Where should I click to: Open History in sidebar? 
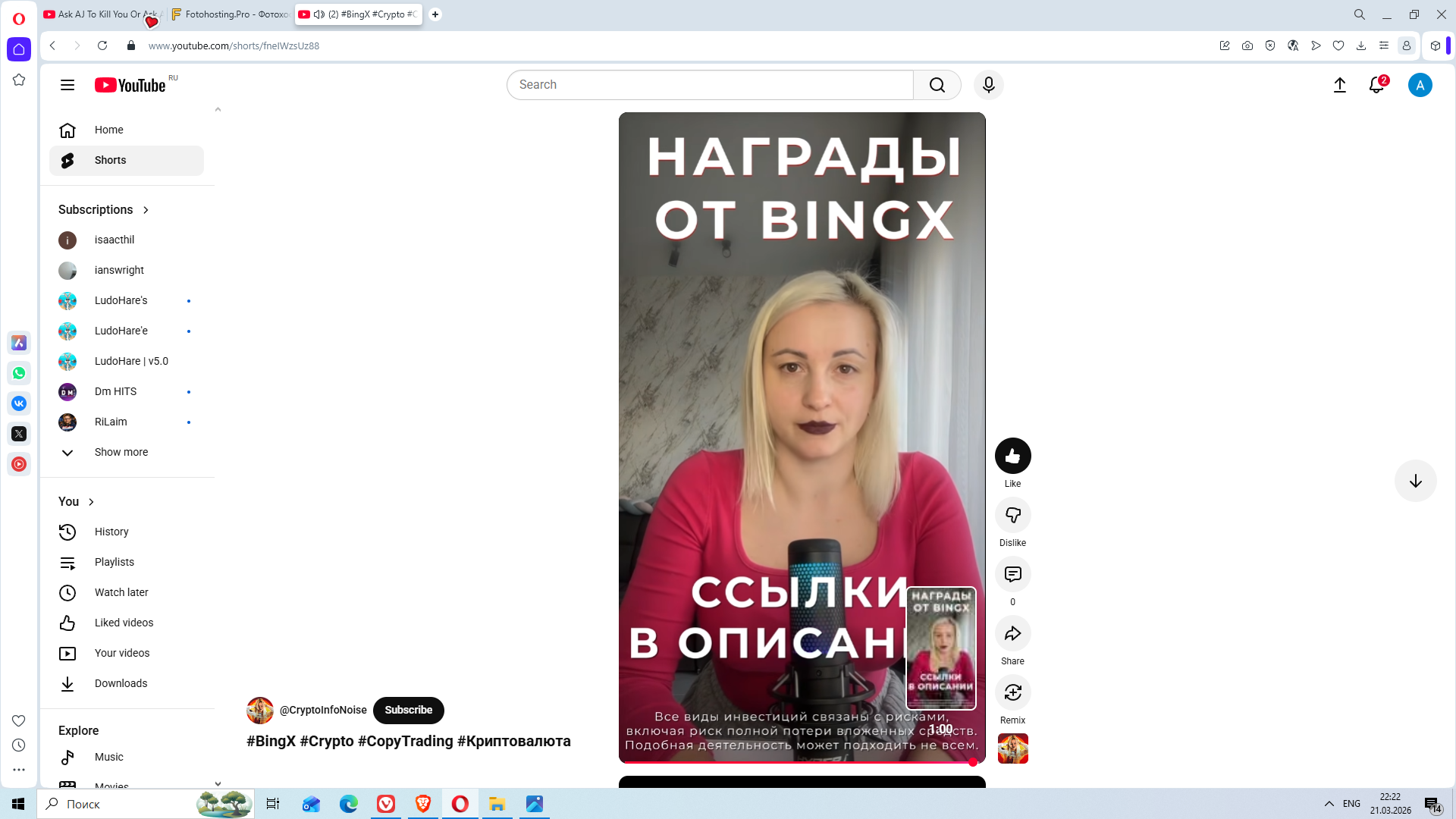(111, 532)
